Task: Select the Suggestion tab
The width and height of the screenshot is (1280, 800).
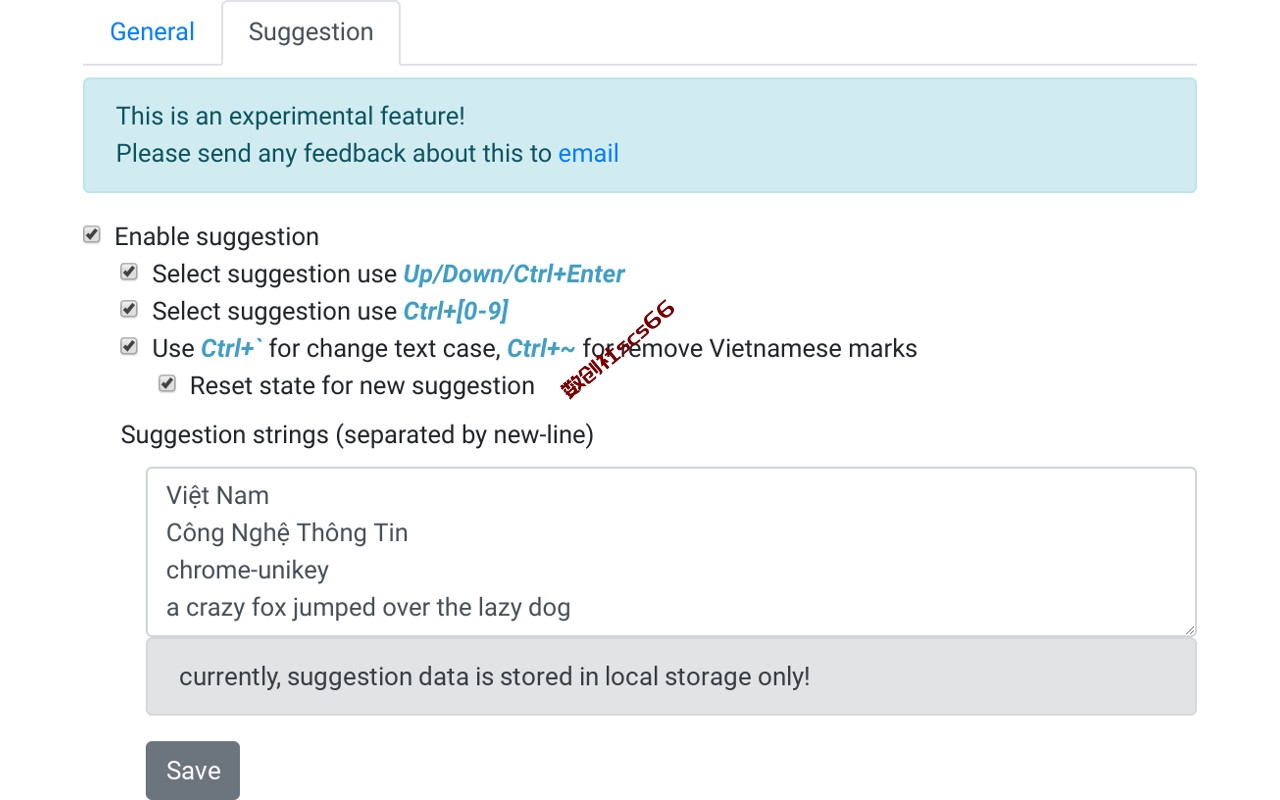Action: (x=311, y=32)
